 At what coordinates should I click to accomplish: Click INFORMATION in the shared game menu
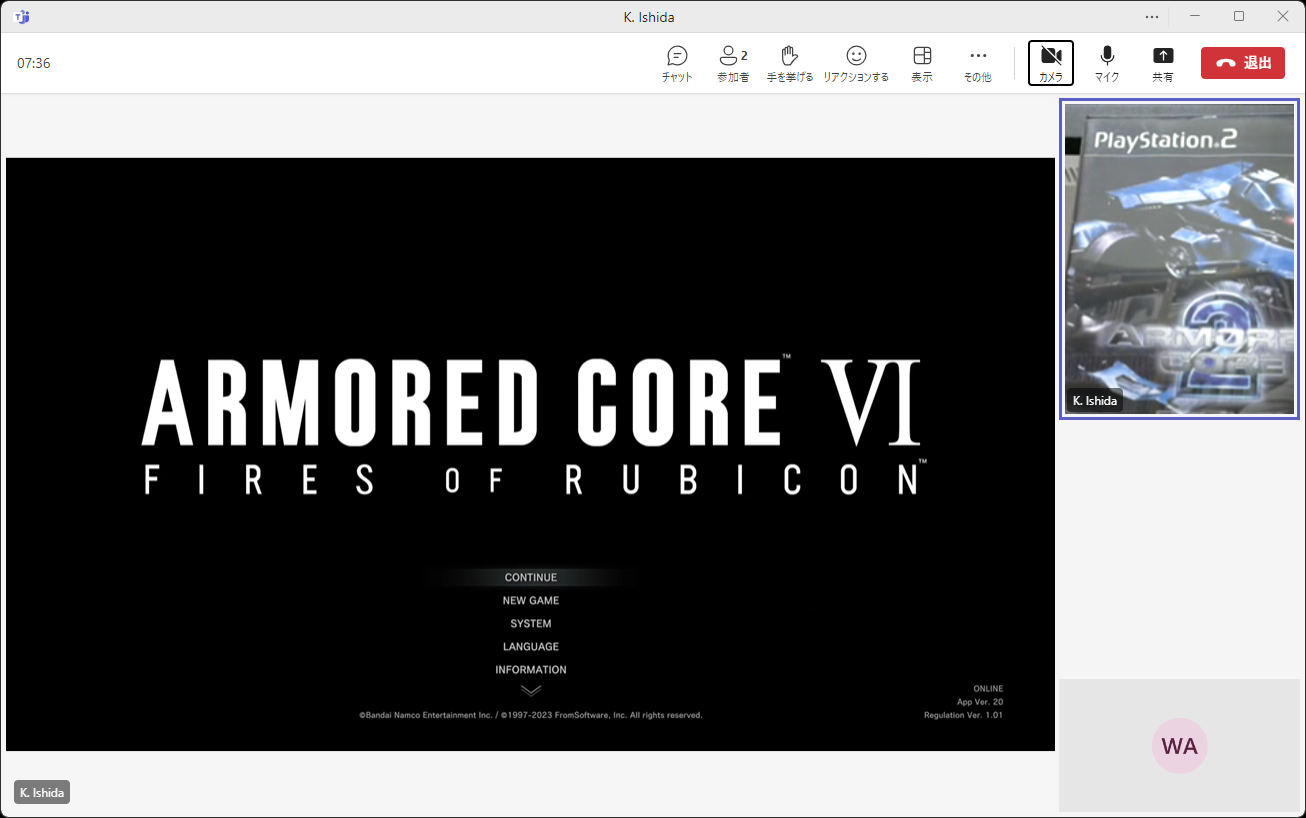tap(531, 670)
